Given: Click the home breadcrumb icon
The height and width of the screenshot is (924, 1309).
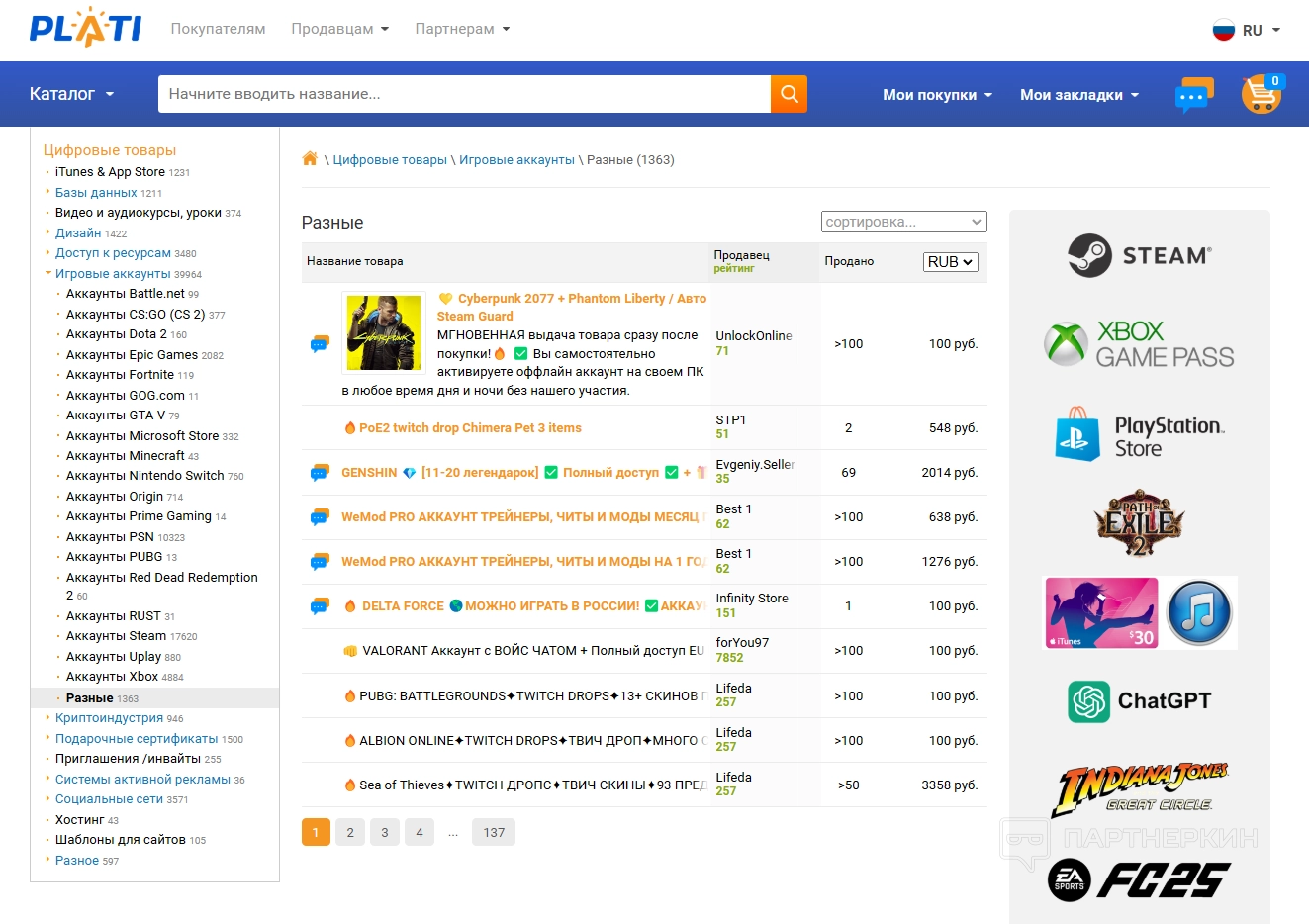Looking at the screenshot, I should [310, 159].
